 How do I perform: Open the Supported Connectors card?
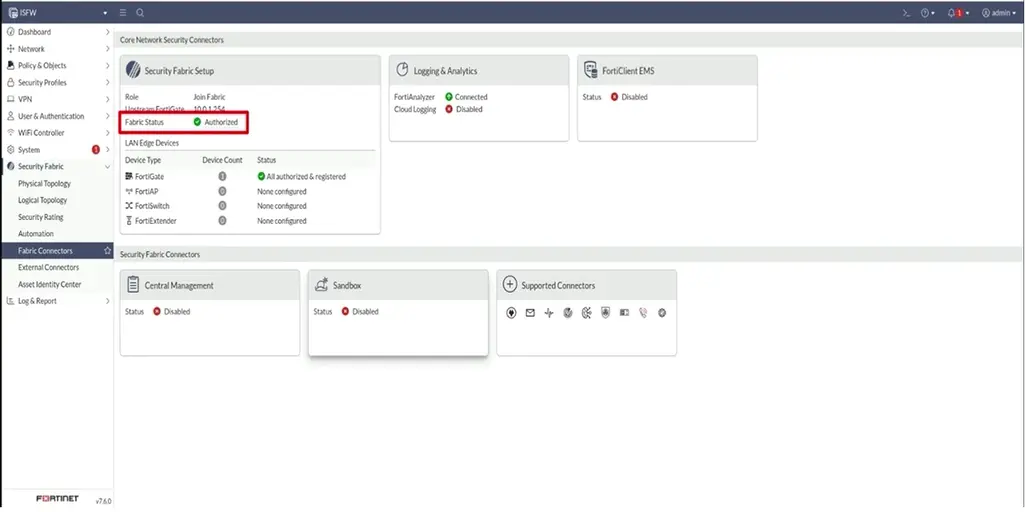pyautogui.click(x=586, y=313)
